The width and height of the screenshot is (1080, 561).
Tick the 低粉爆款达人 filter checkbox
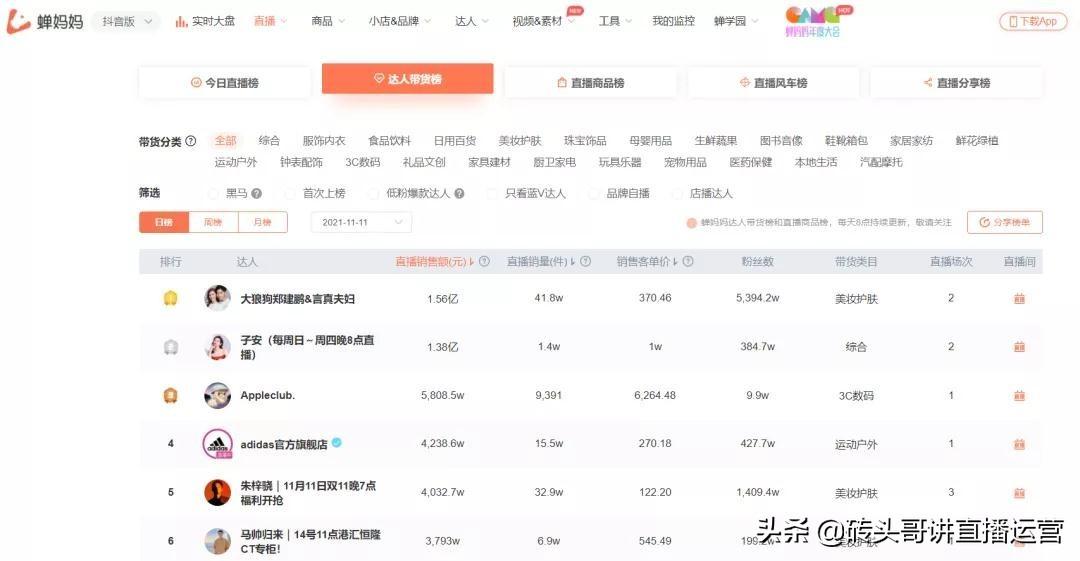374,194
